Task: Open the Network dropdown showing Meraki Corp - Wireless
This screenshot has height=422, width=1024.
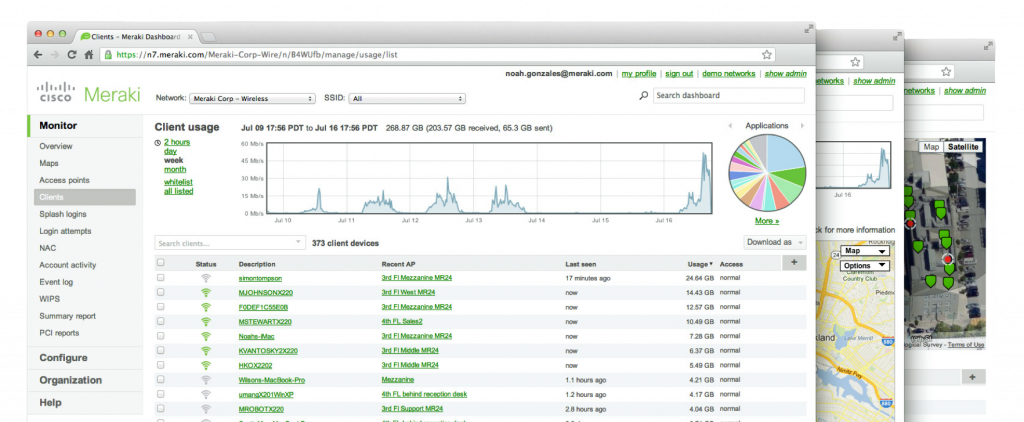Action: tap(252, 99)
